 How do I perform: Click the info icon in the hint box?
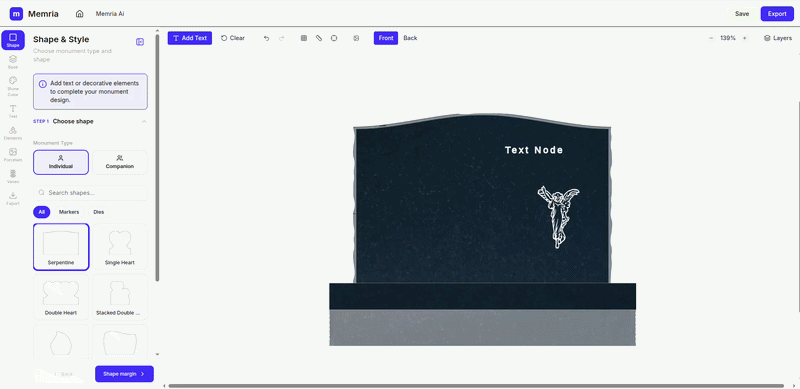click(42, 84)
